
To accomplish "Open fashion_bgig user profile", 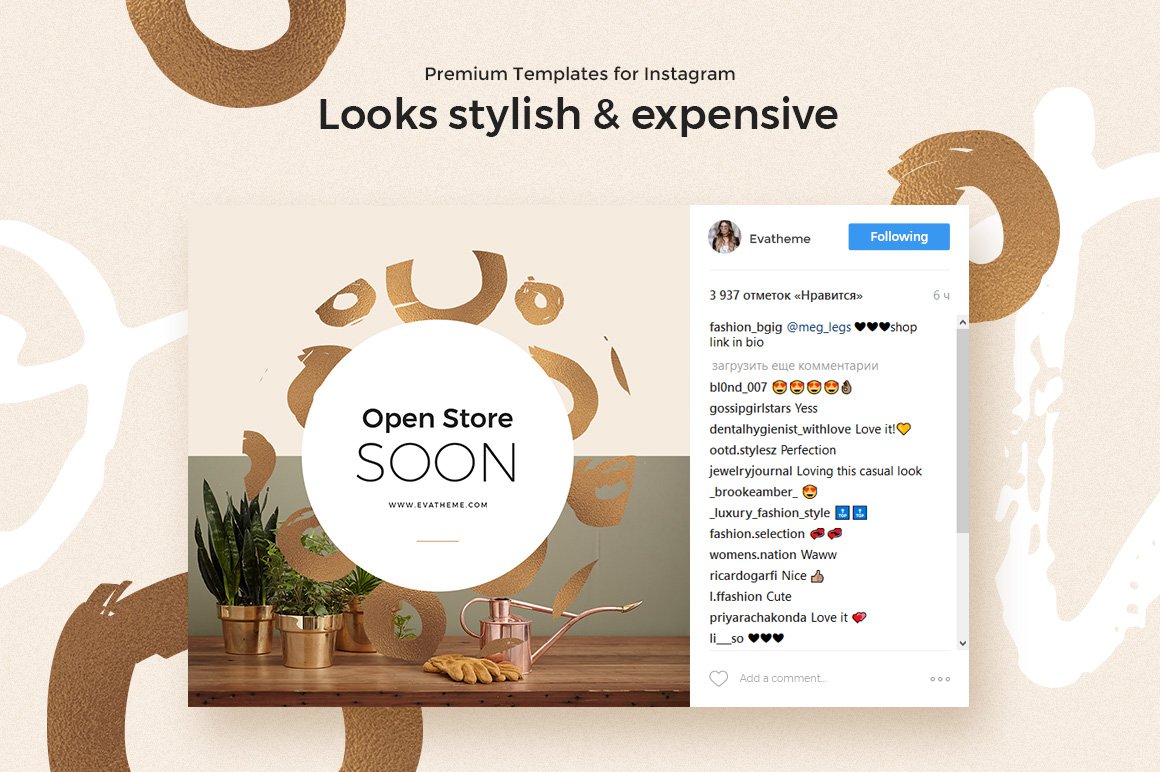I will click(x=745, y=327).
